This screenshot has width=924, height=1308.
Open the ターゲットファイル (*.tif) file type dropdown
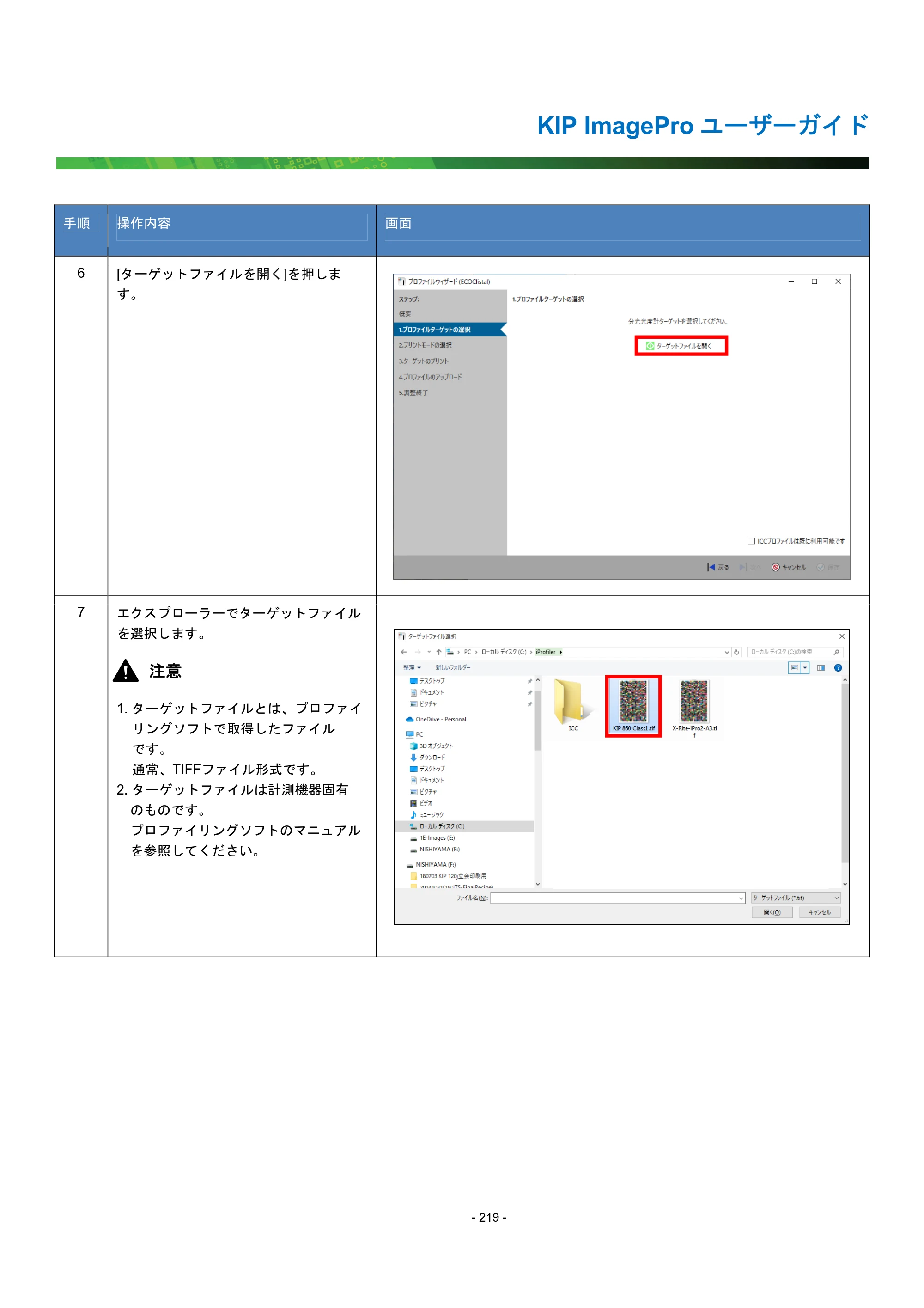point(796,898)
